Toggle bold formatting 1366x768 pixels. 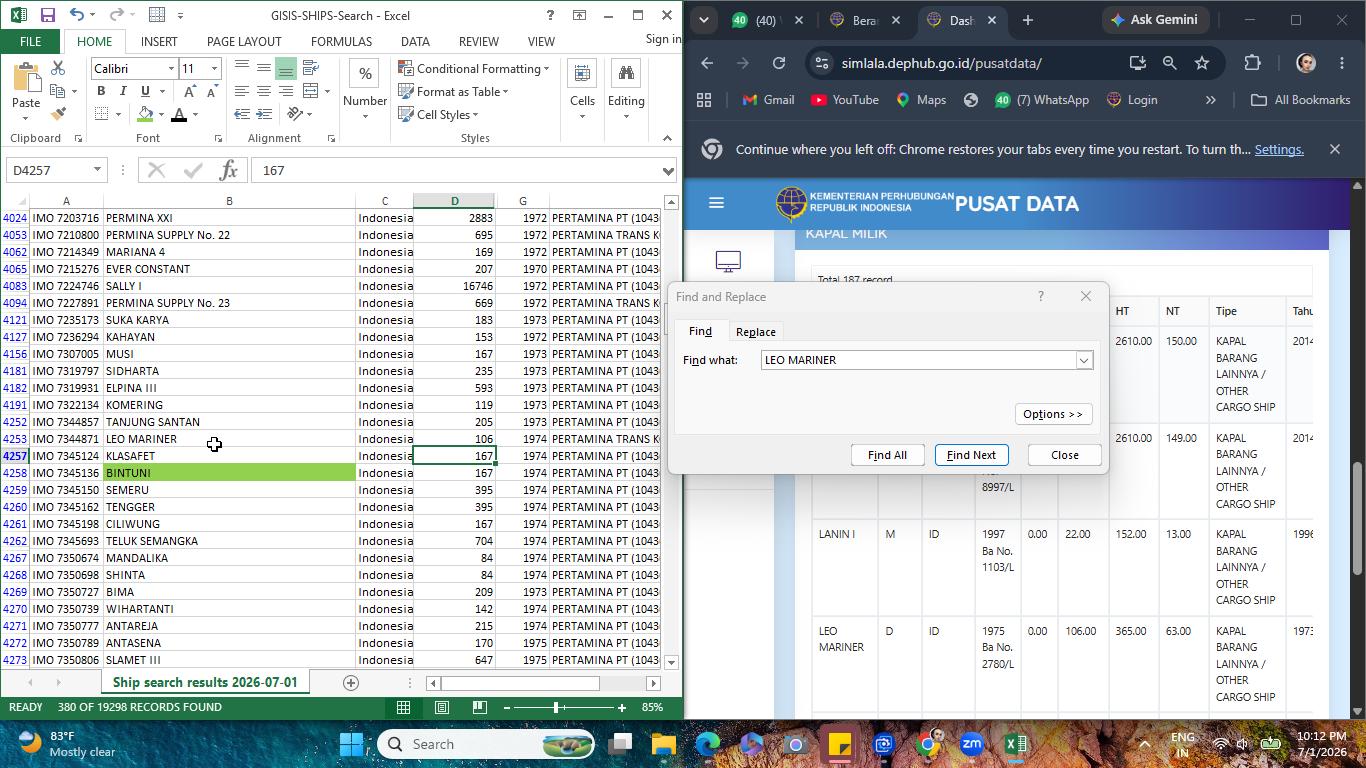tap(101, 91)
